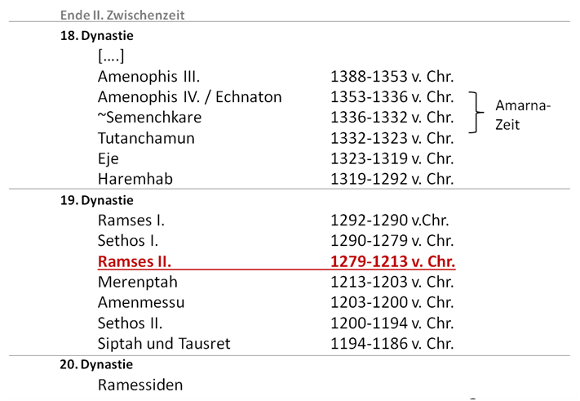Click the 20. Dynastie heading
Viewport: 580px width, 401px height.
(x=96, y=364)
